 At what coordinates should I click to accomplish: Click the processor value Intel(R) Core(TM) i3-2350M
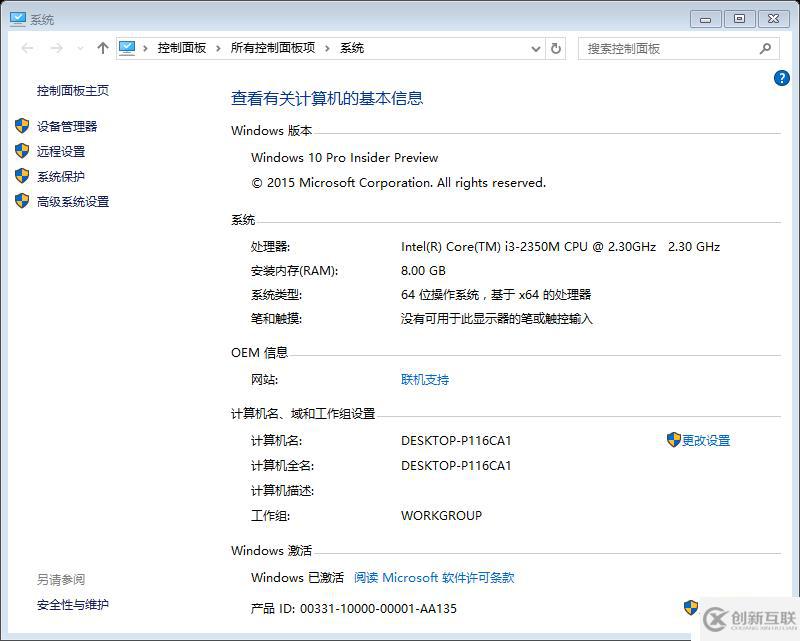(x=560, y=247)
